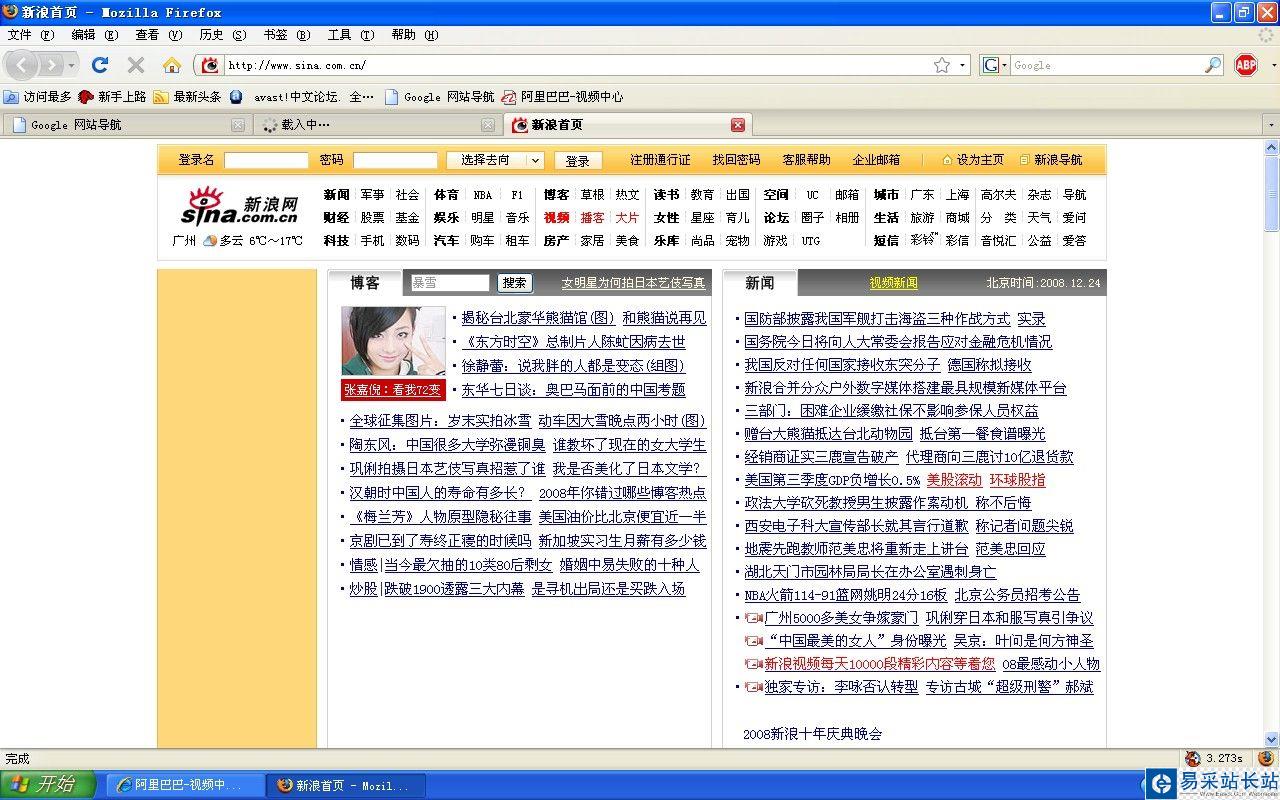Open the 书签 menu
Viewport: 1280px width, 800px height.
pyautogui.click(x=287, y=35)
